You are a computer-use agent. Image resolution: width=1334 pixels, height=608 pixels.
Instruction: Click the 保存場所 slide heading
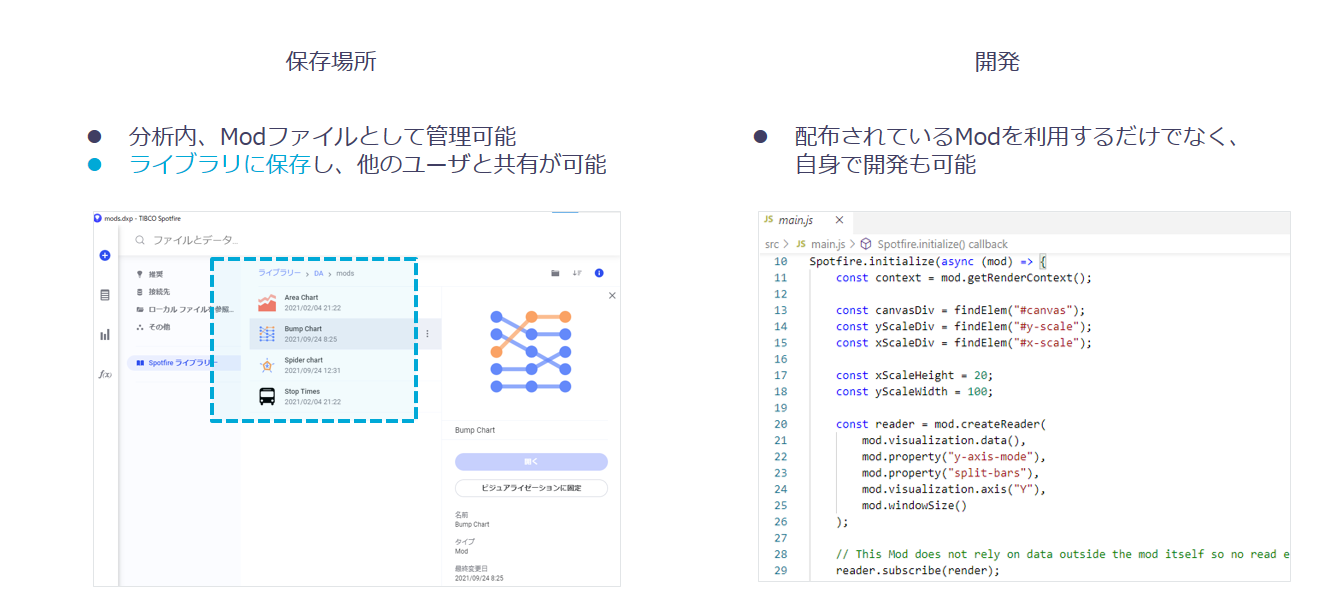coord(331,61)
